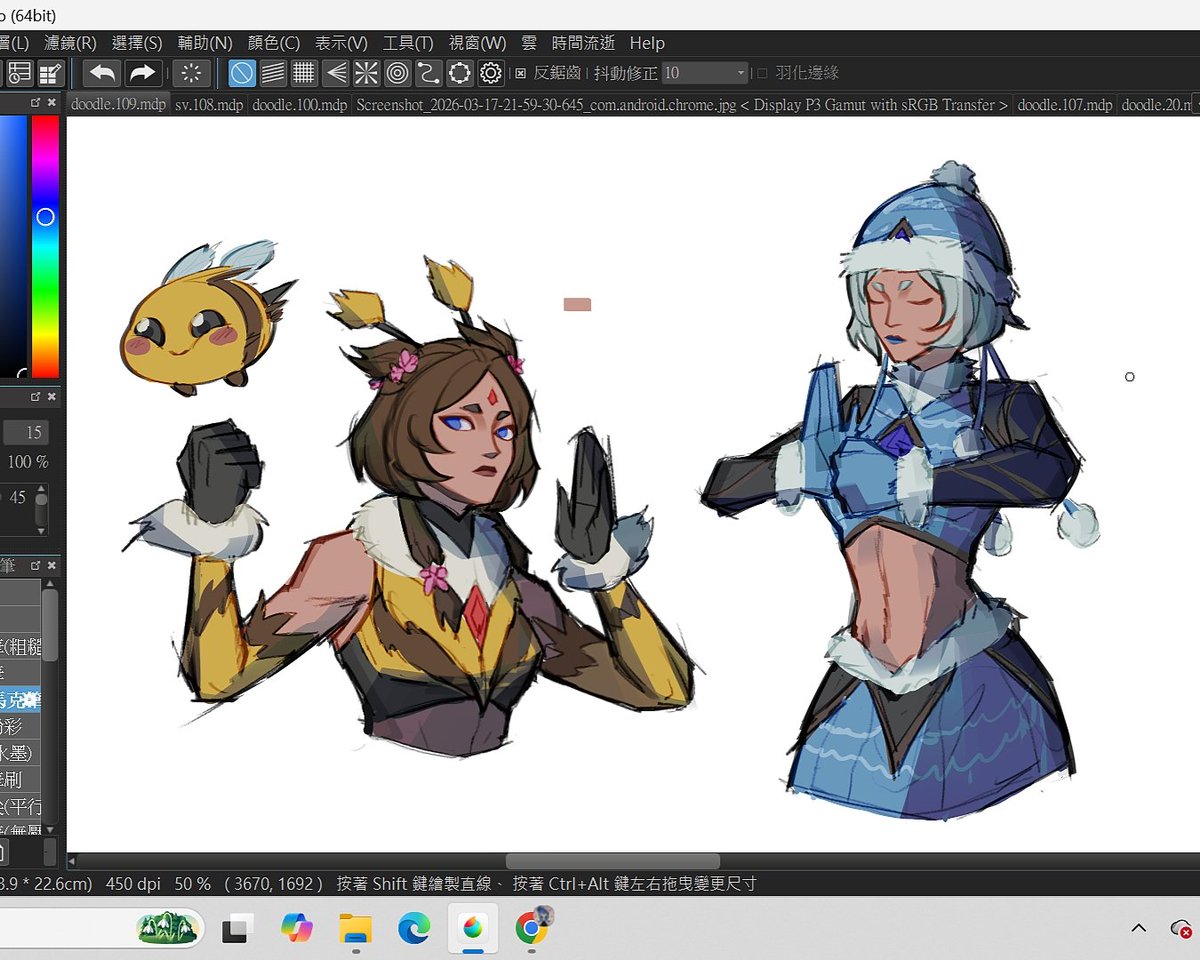Screen dimensions: 1200x960
Task: Open Microsoft Edge from the taskbar
Action: click(x=414, y=929)
